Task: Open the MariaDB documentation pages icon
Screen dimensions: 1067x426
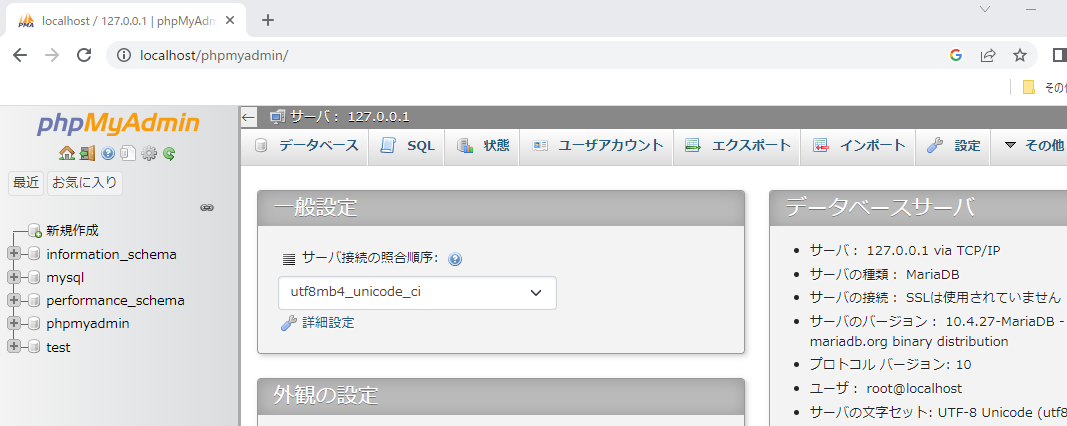Action: point(128,153)
